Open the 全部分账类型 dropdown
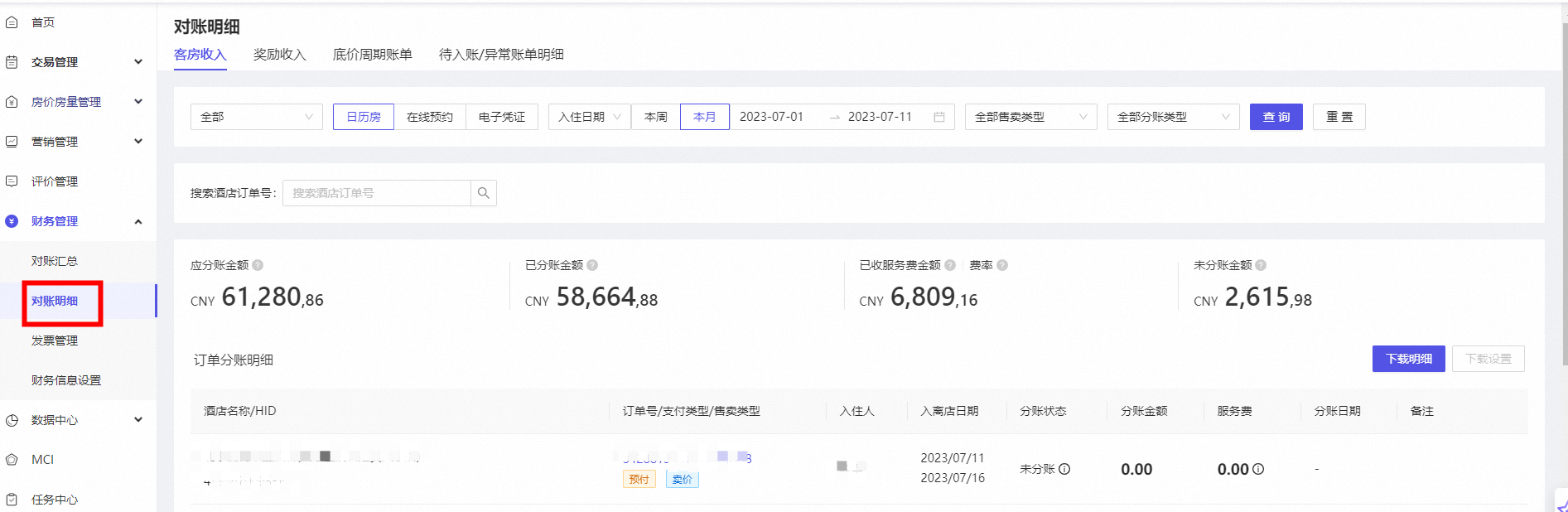This screenshot has height=512, width=1568. coord(1173,117)
